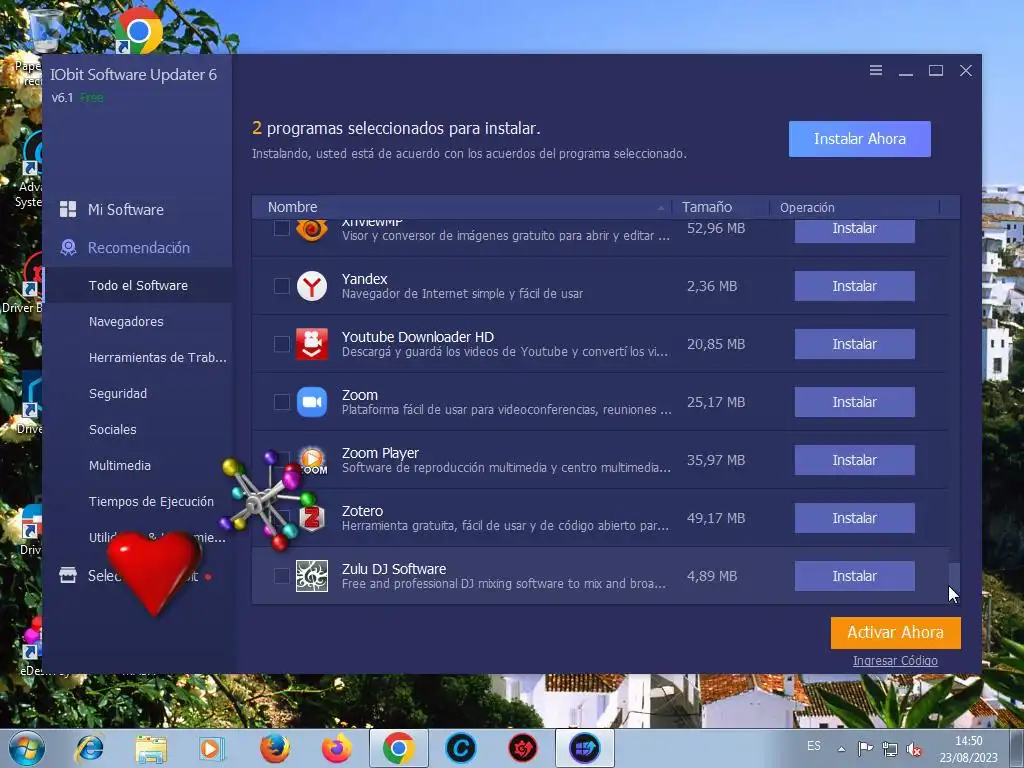1024x768 pixels.
Task: Click the Yandex app icon
Action: [x=312, y=286]
